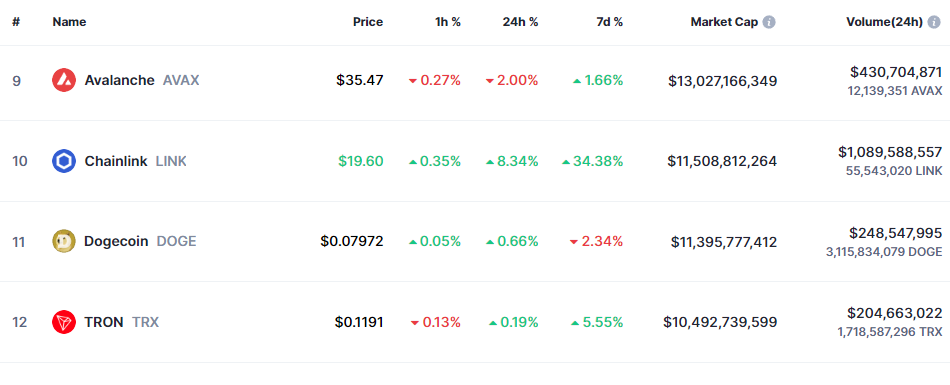Open the Market Cap info icon
950x385 pixels.
tap(769, 22)
